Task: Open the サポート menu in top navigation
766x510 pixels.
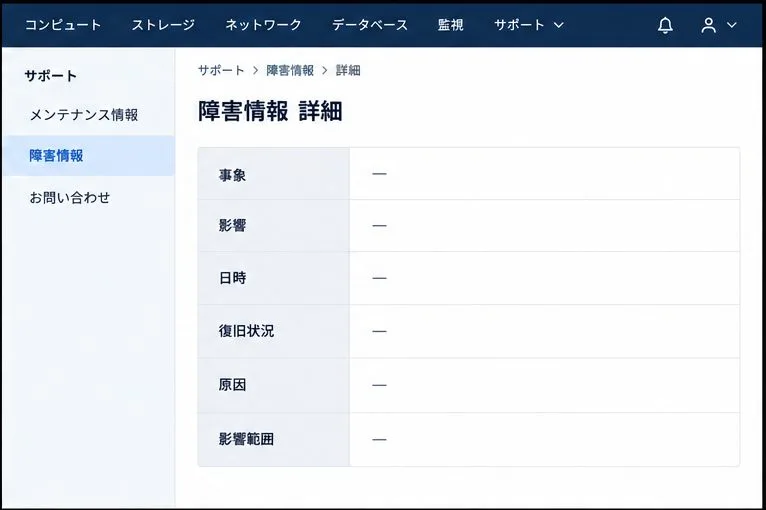Action: [x=519, y=25]
